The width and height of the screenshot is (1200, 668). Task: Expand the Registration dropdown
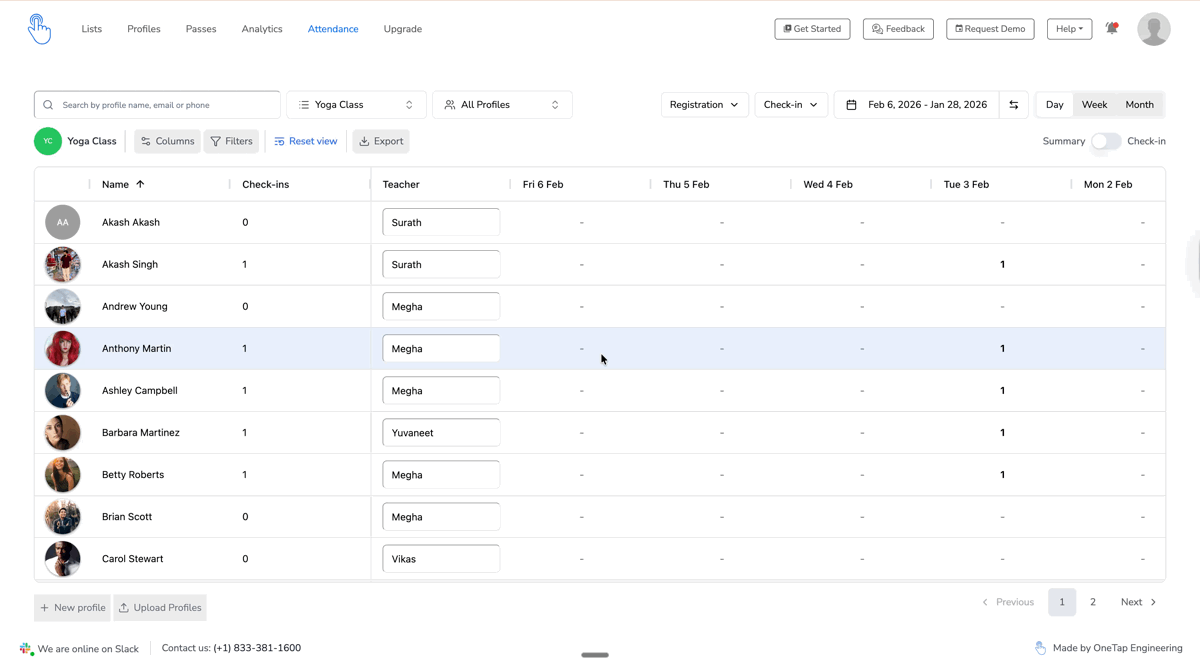tap(704, 105)
